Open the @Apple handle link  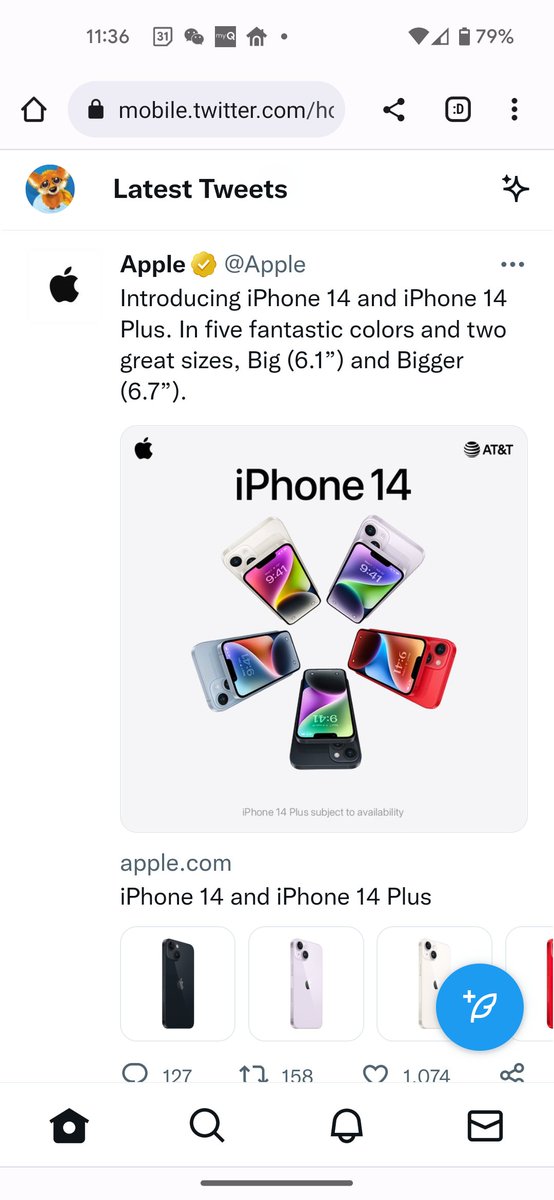pyautogui.click(x=265, y=264)
